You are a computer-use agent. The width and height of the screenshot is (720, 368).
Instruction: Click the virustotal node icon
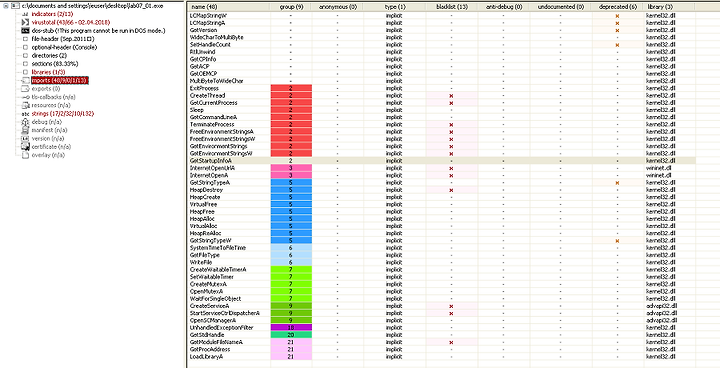(x=26, y=22)
